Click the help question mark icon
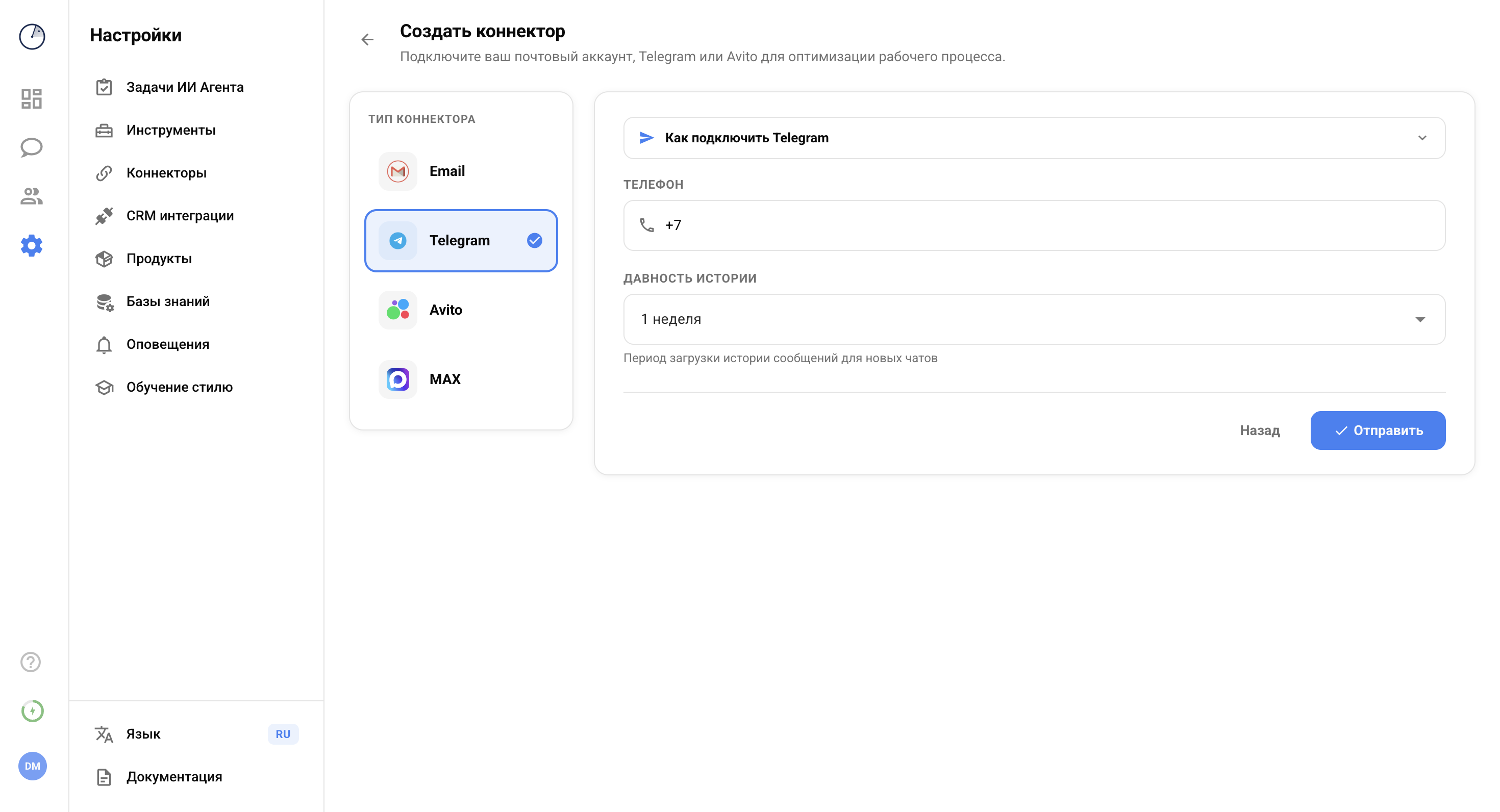 [31, 662]
